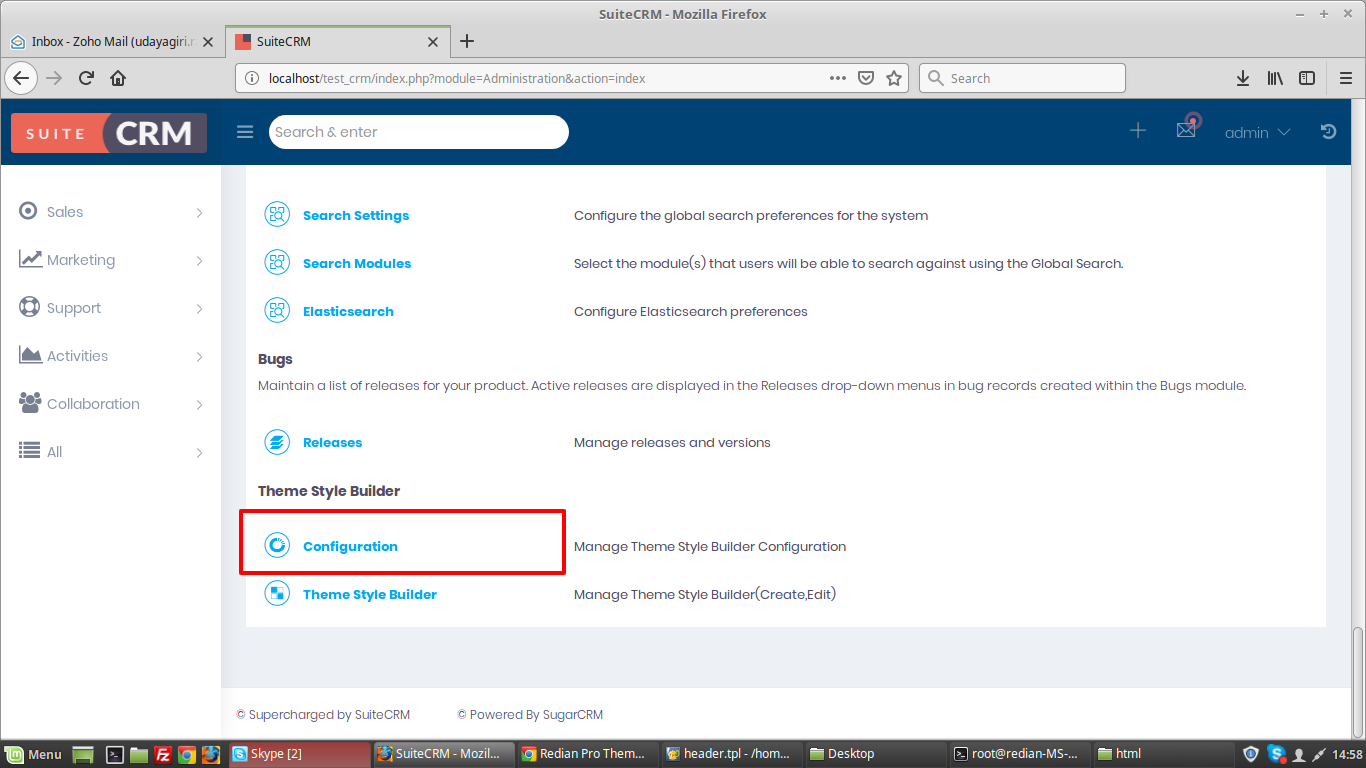Open the quick create plus icon
Screen dimensions: 1366x768
[1138, 131]
